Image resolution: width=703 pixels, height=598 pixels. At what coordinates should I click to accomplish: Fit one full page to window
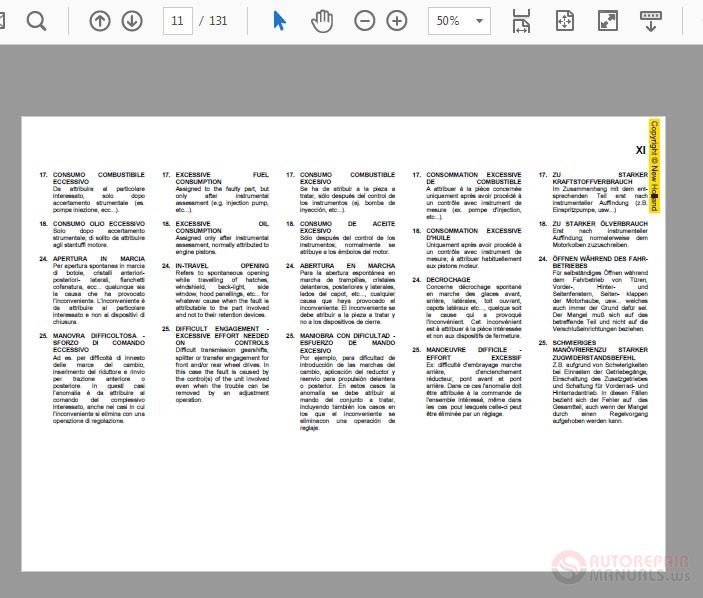[x=564, y=21]
